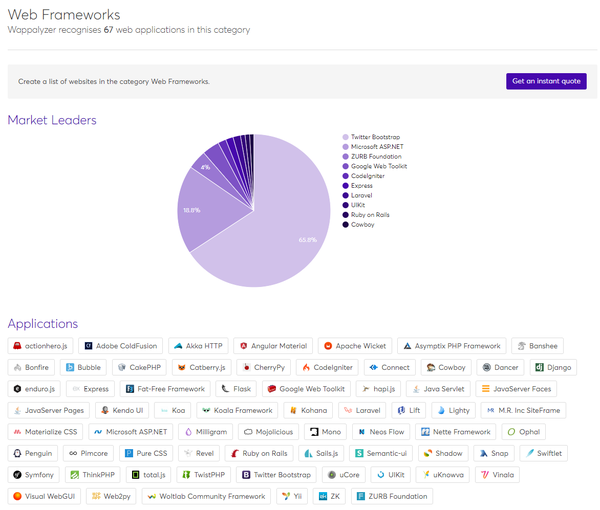600x510 pixels.
Task: Click the Angular Material shield icon
Action: (x=243, y=346)
